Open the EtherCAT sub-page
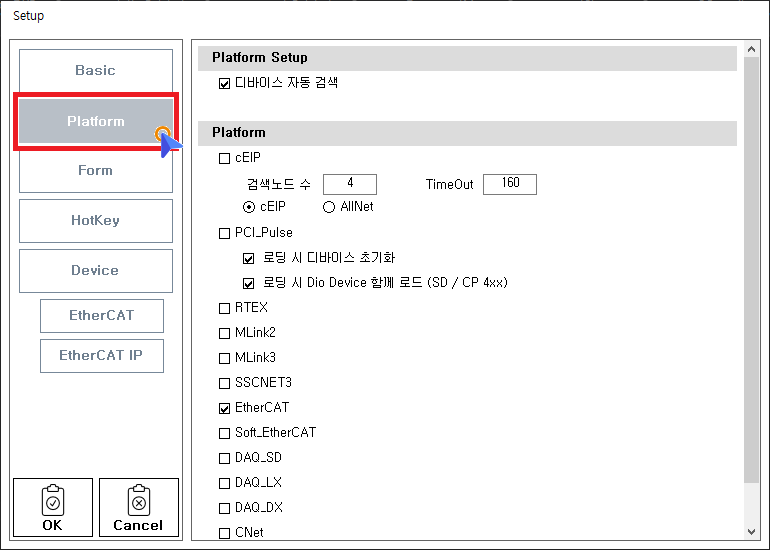The width and height of the screenshot is (772, 550). [x=102, y=316]
